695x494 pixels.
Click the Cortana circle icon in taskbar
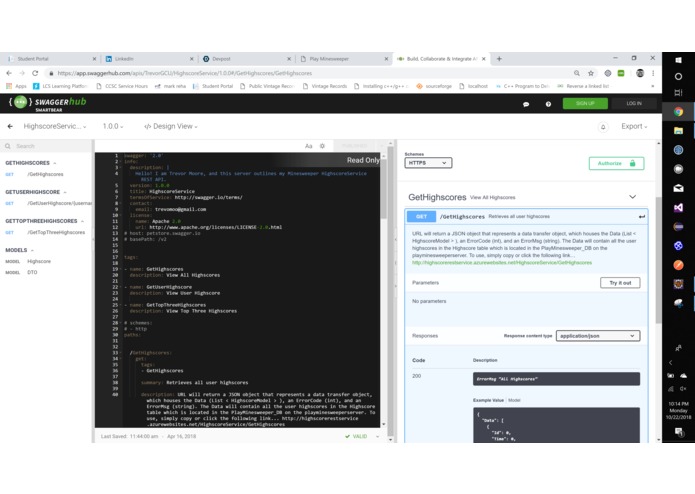678,77
